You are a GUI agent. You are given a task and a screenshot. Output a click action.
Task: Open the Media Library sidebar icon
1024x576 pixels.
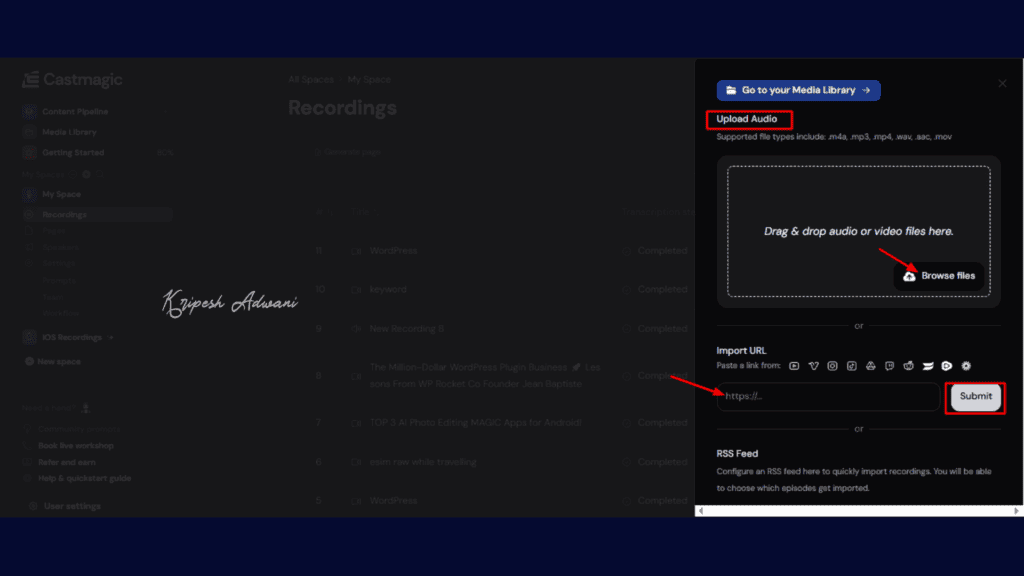(x=30, y=132)
